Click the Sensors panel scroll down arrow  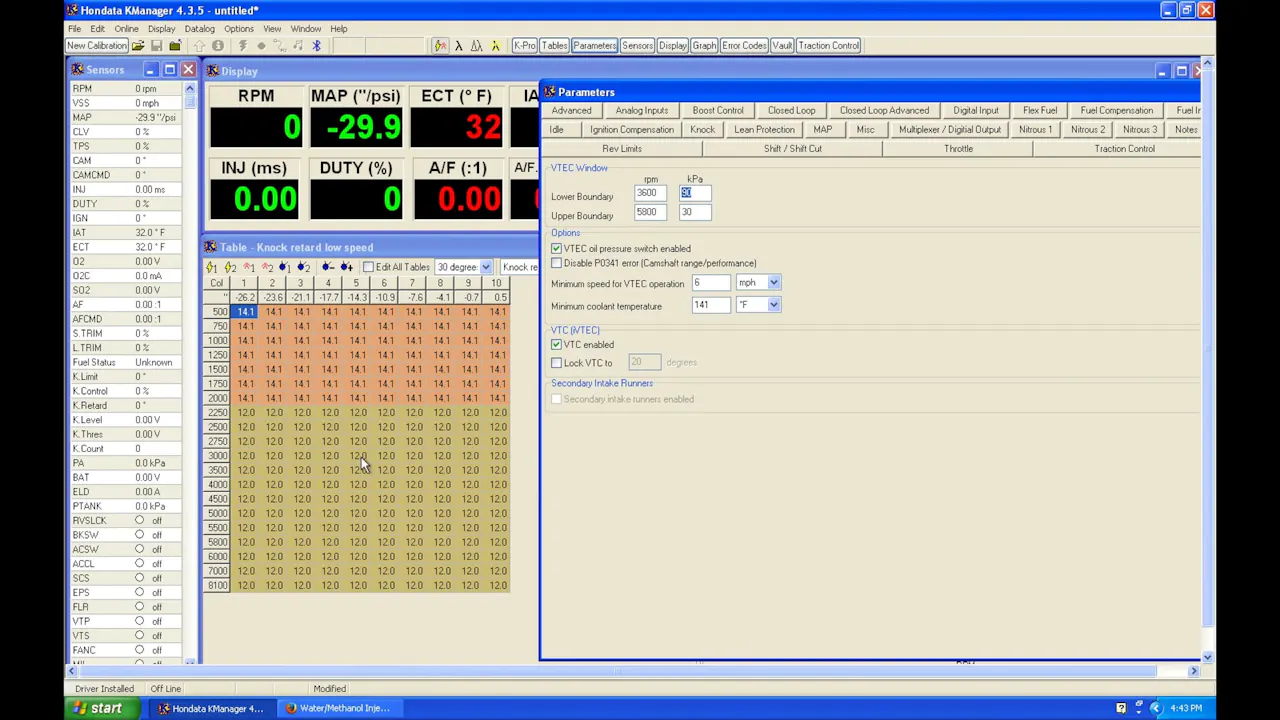189,661
